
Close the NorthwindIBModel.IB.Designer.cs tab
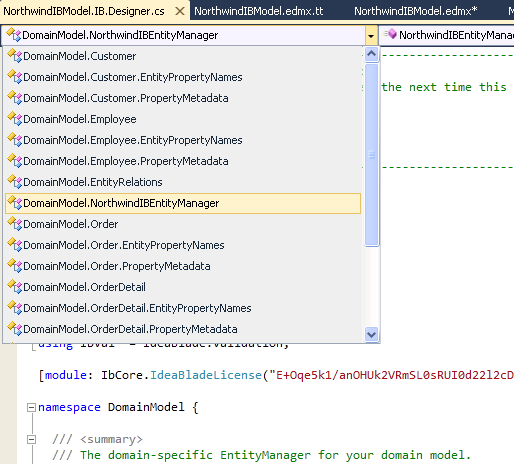(180, 11)
